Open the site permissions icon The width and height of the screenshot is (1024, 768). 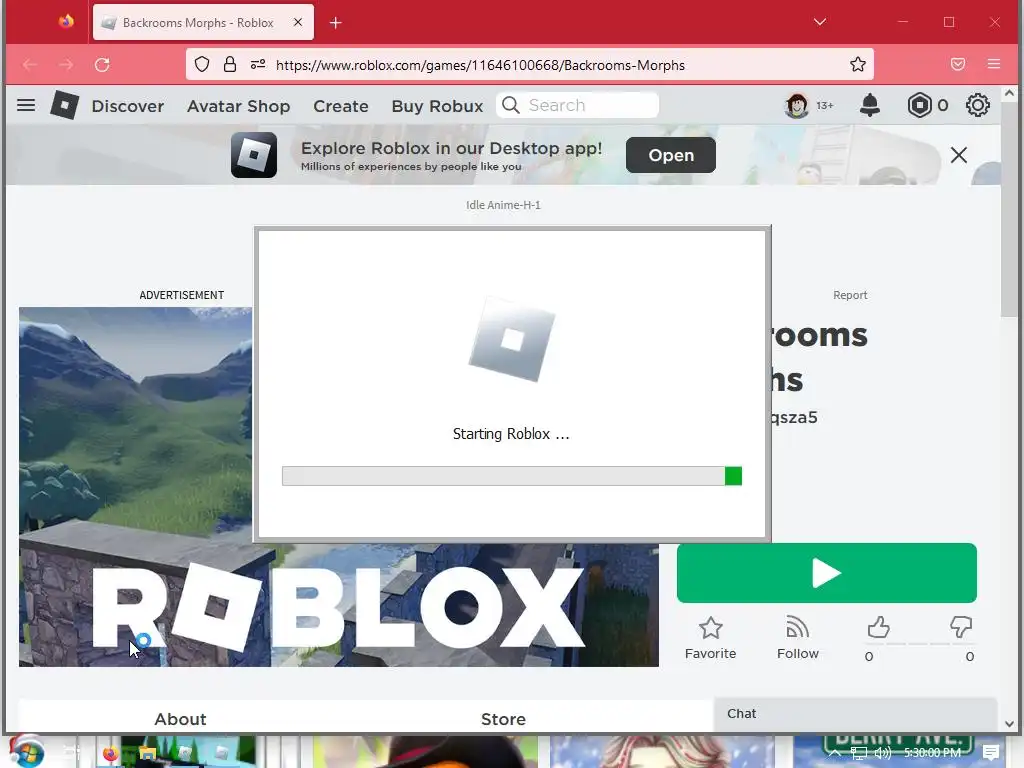(x=258, y=65)
